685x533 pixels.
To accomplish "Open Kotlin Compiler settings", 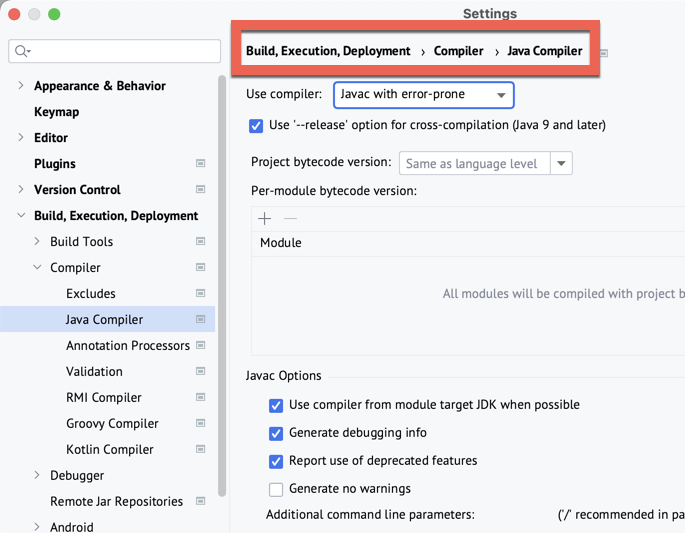I will [x=110, y=450].
